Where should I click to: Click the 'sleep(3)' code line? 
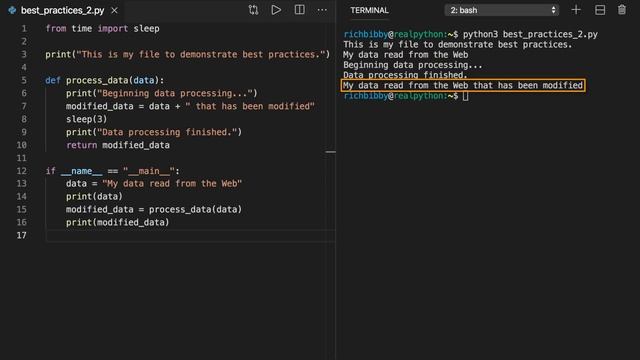[x=87, y=119]
